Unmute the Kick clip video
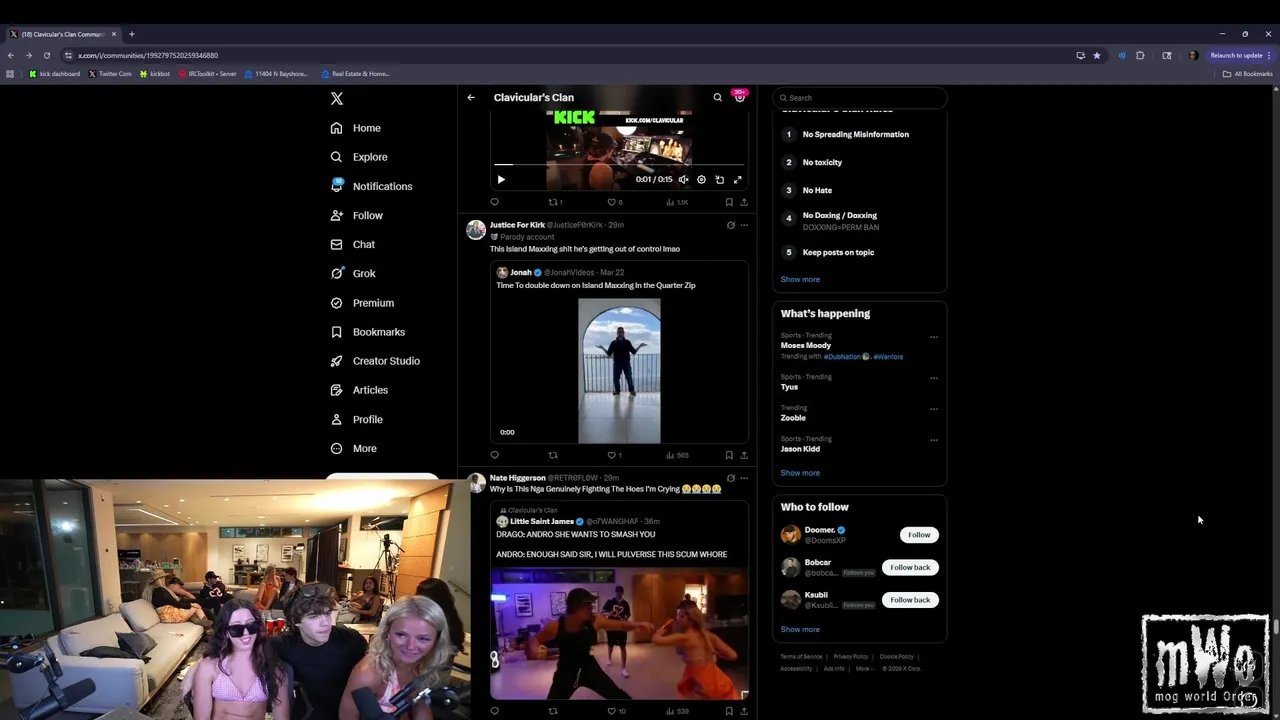The height and width of the screenshot is (720, 1280). pos(683,179)
